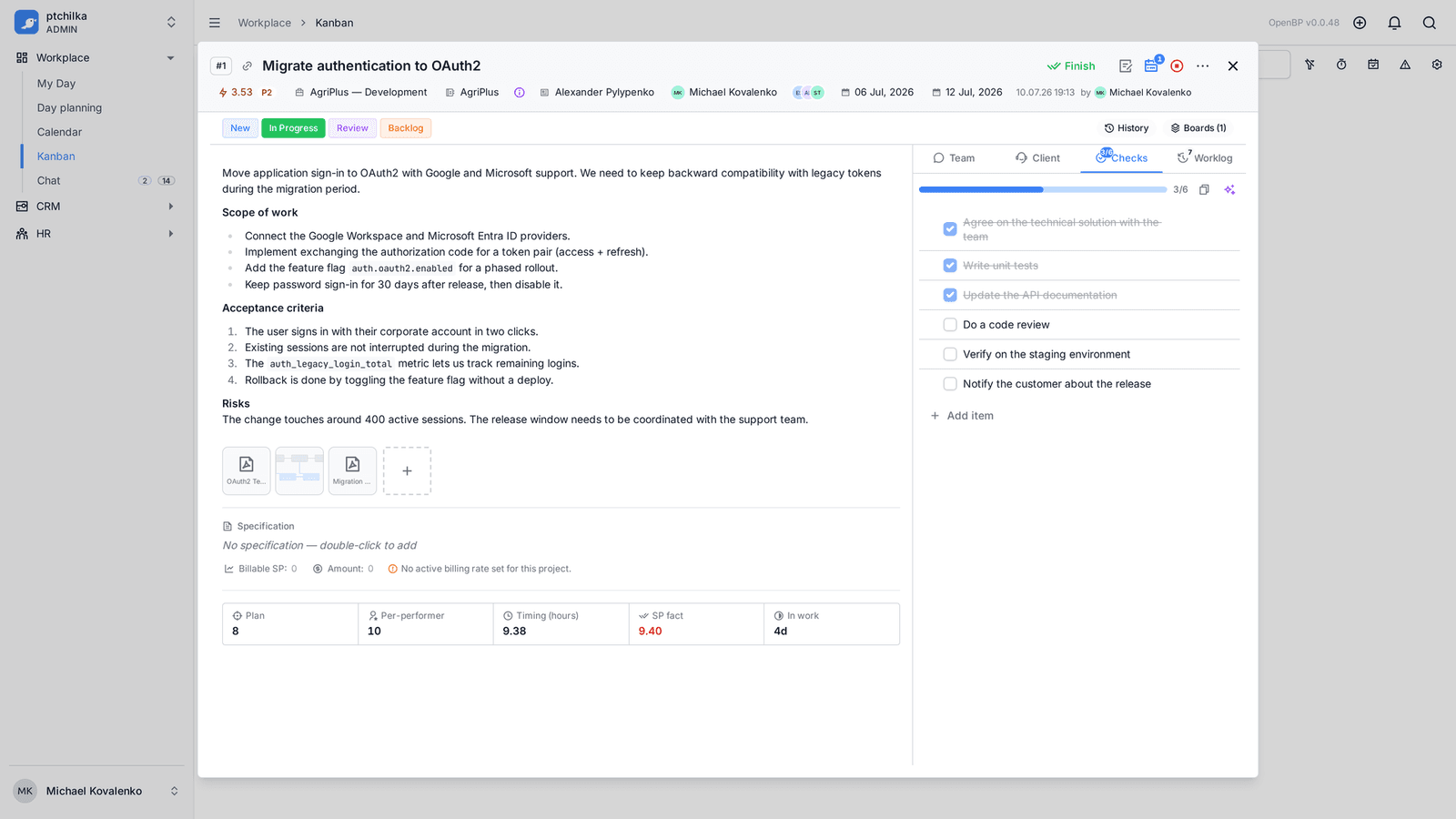This screenshot has height=819, width=1456.
Task: Uncheck 'Write unit tests' item
Action: coord(950,266)
